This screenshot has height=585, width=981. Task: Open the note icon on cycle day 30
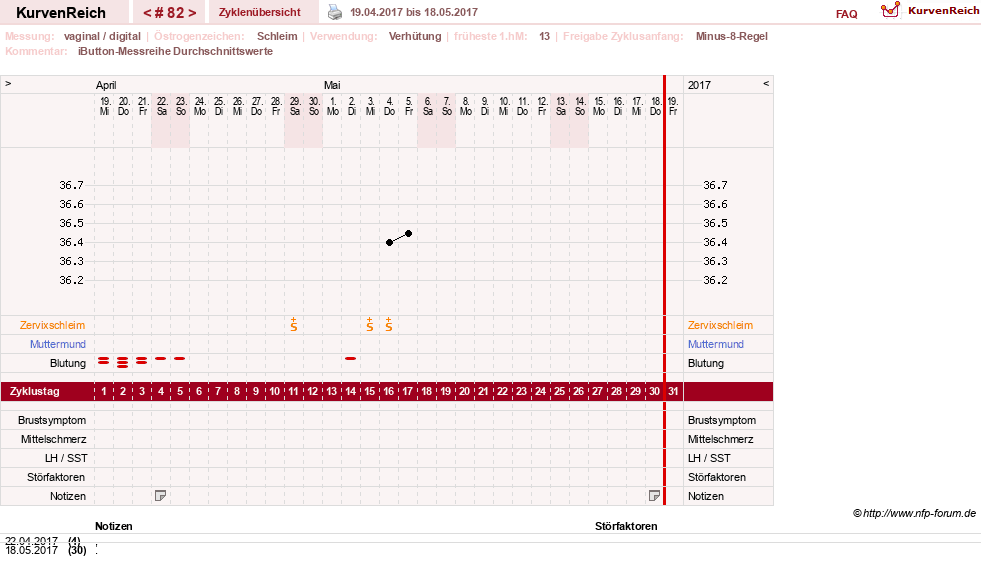coord(654,496)
